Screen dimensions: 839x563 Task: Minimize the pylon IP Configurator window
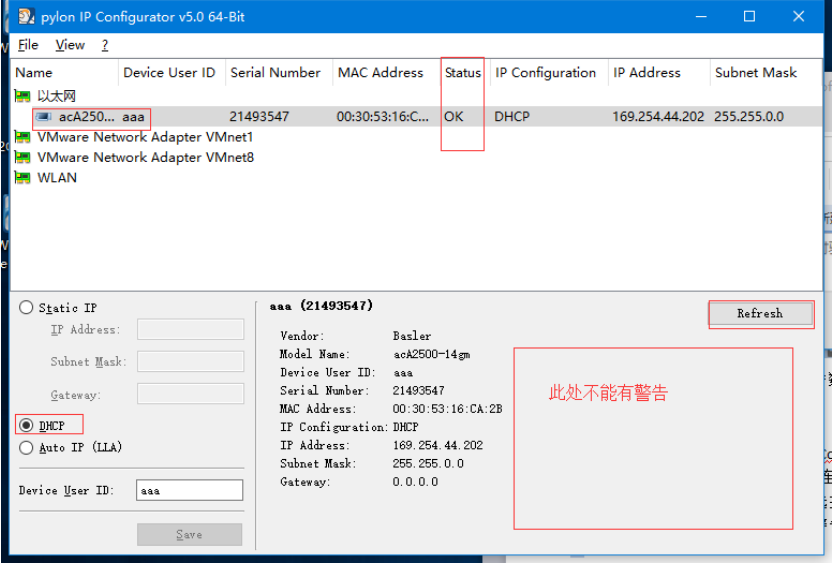click(701, 16)
